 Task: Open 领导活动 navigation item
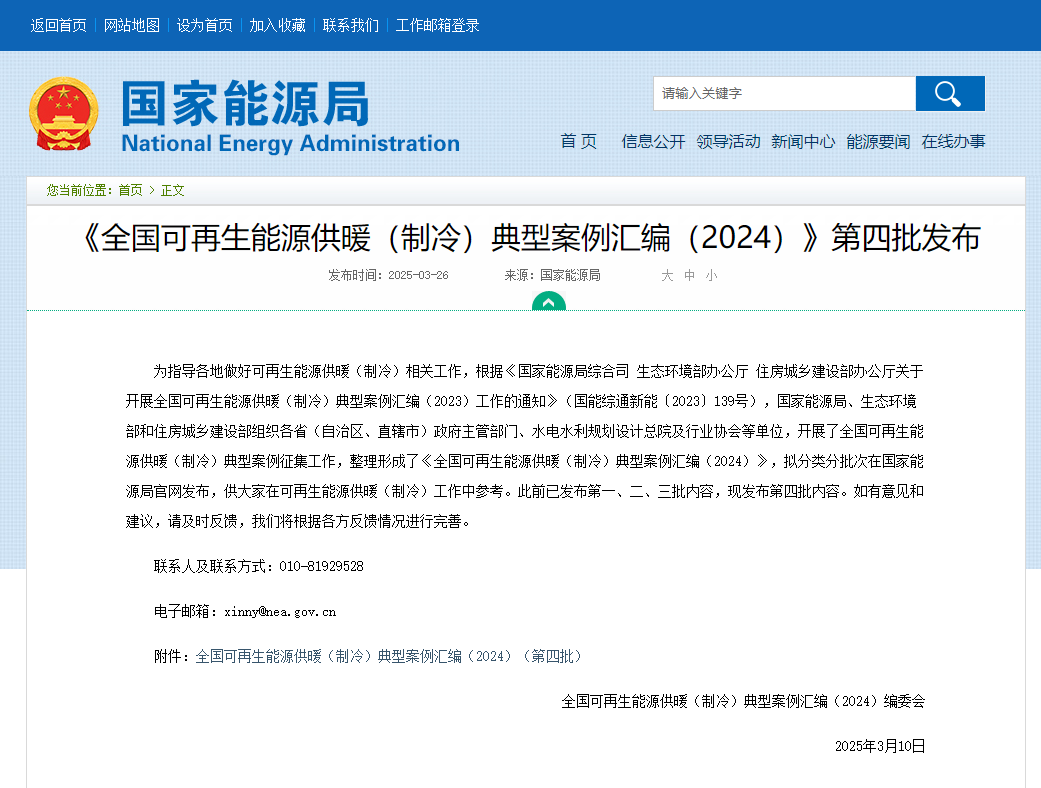click(x=728, y=141)
